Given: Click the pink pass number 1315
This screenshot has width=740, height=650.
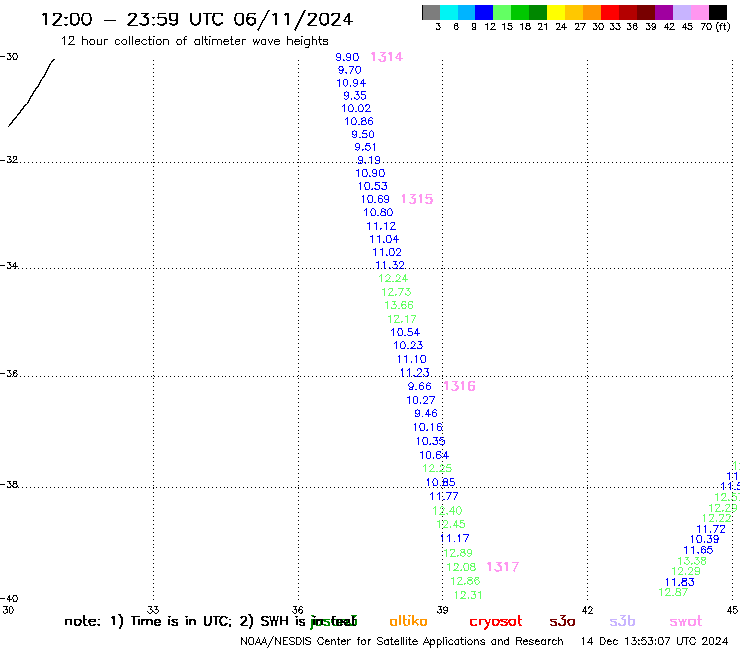Looking at the screenshot, I should [417, 199].
